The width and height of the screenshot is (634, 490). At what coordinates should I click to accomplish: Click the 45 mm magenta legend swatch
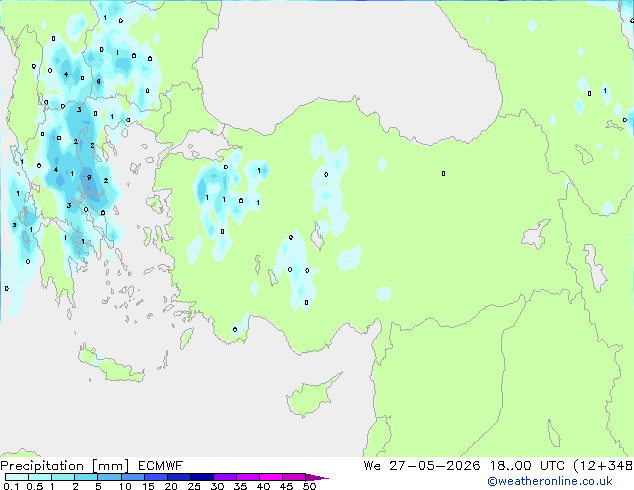tap(294, 477)
